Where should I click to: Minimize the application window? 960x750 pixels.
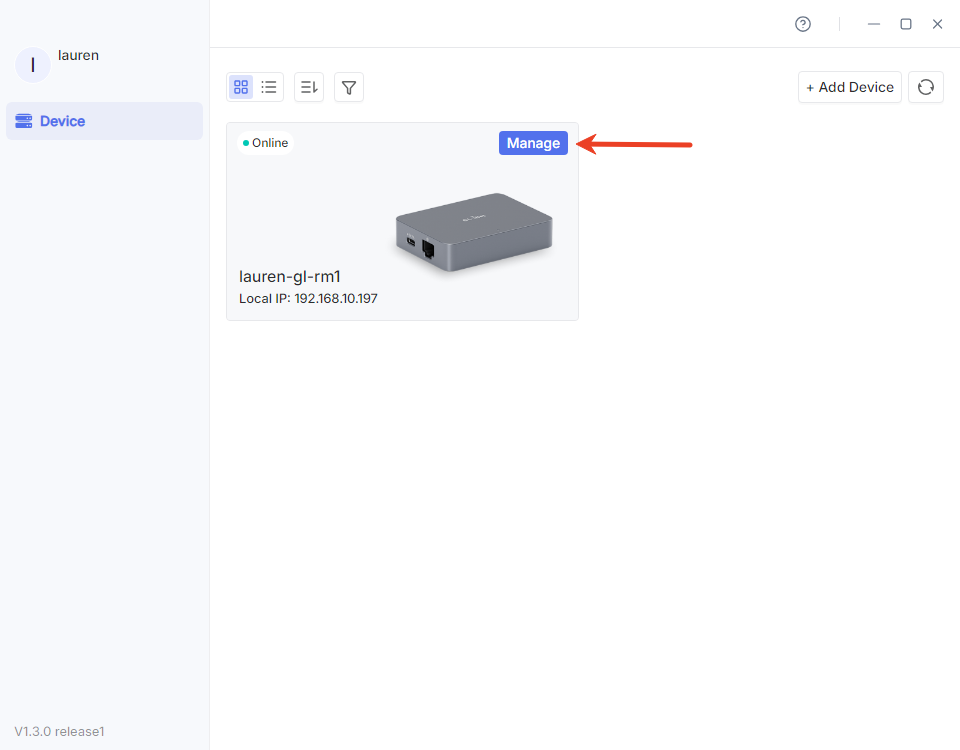pyautogui.click(x=874, y=24)
